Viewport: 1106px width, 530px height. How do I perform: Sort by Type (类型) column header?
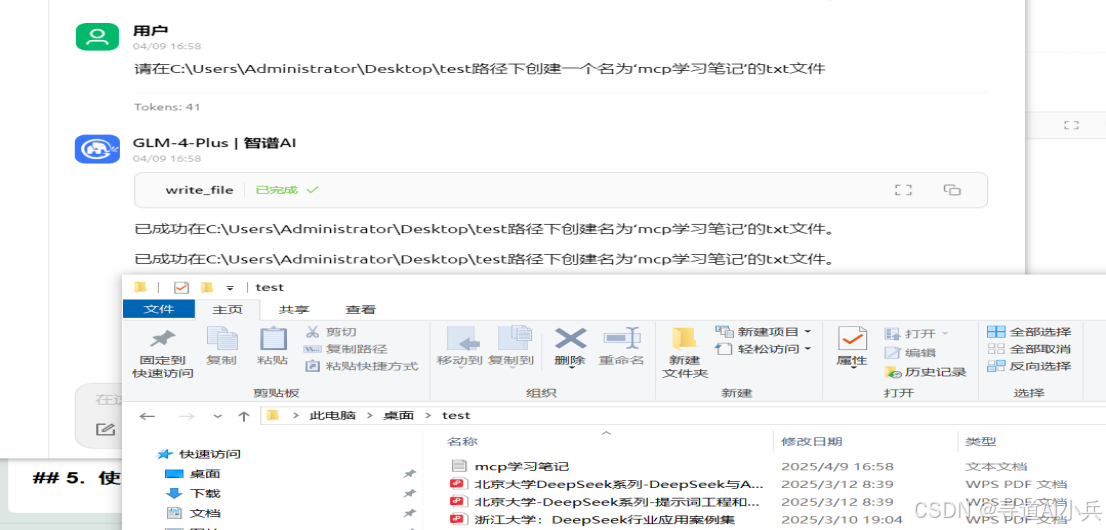[x=980, y=442]
